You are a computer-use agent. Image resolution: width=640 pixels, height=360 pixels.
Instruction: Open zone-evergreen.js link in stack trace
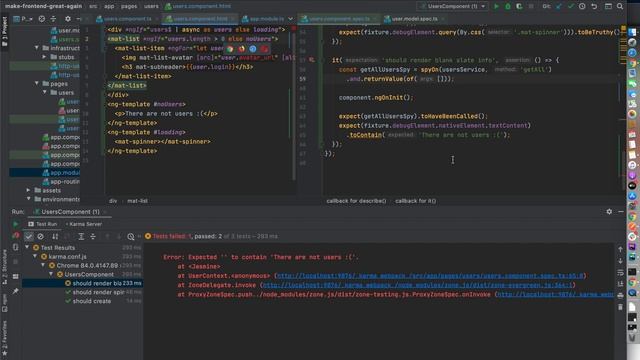point(418,285)
